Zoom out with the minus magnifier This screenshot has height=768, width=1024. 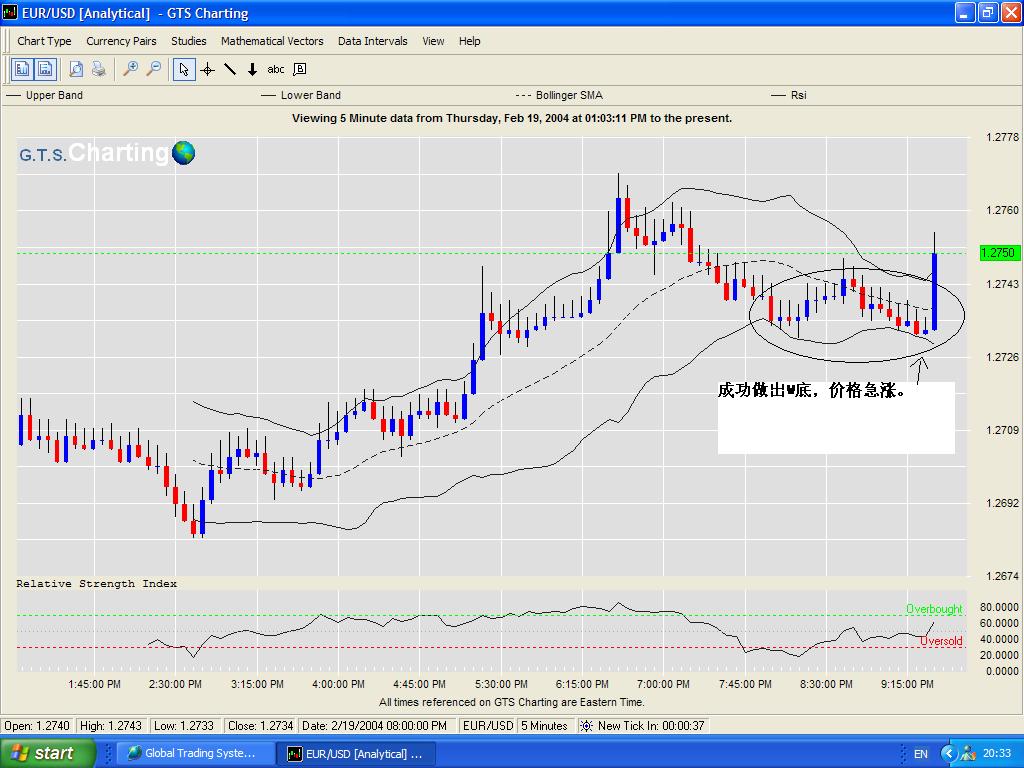153,69
